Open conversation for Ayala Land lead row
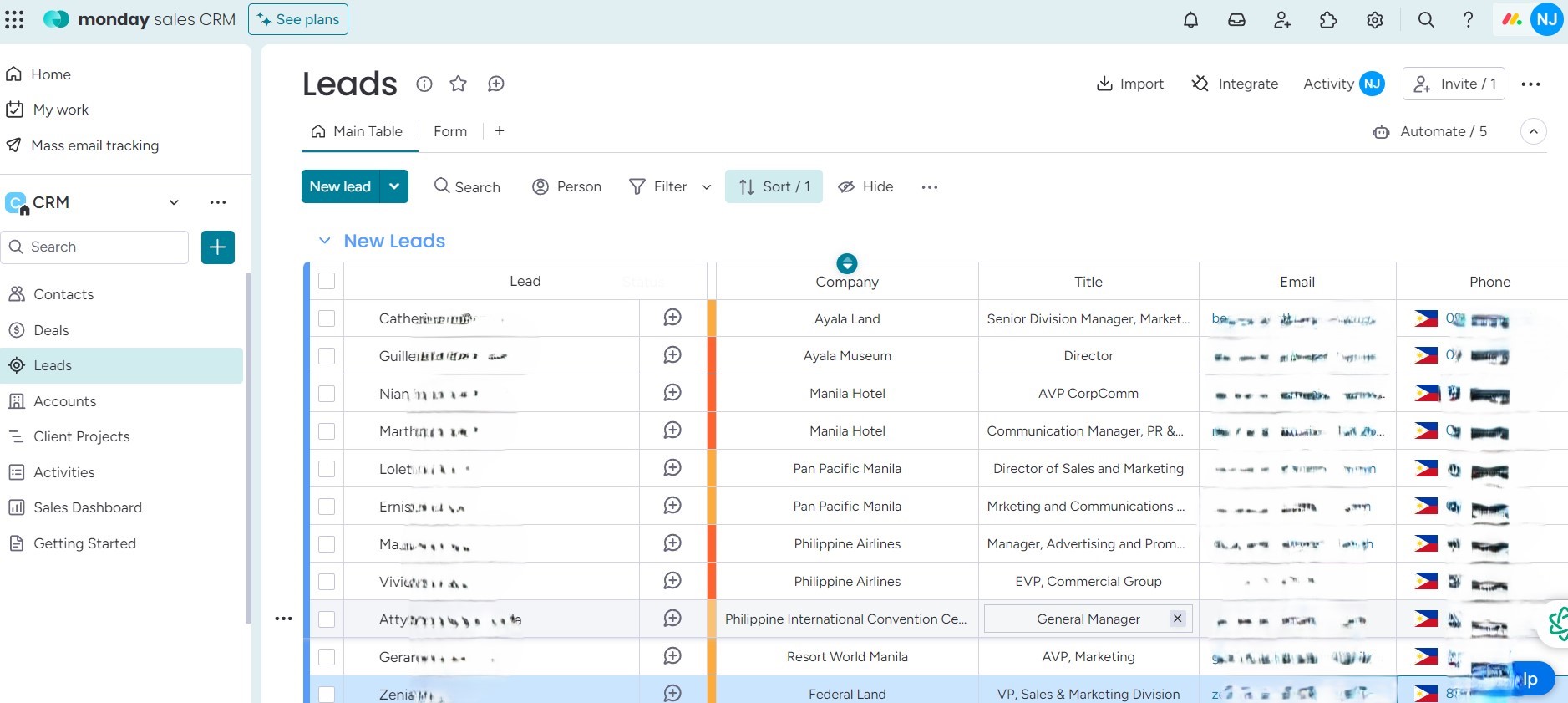This screenshot has height=703, width=1568. 672,318
